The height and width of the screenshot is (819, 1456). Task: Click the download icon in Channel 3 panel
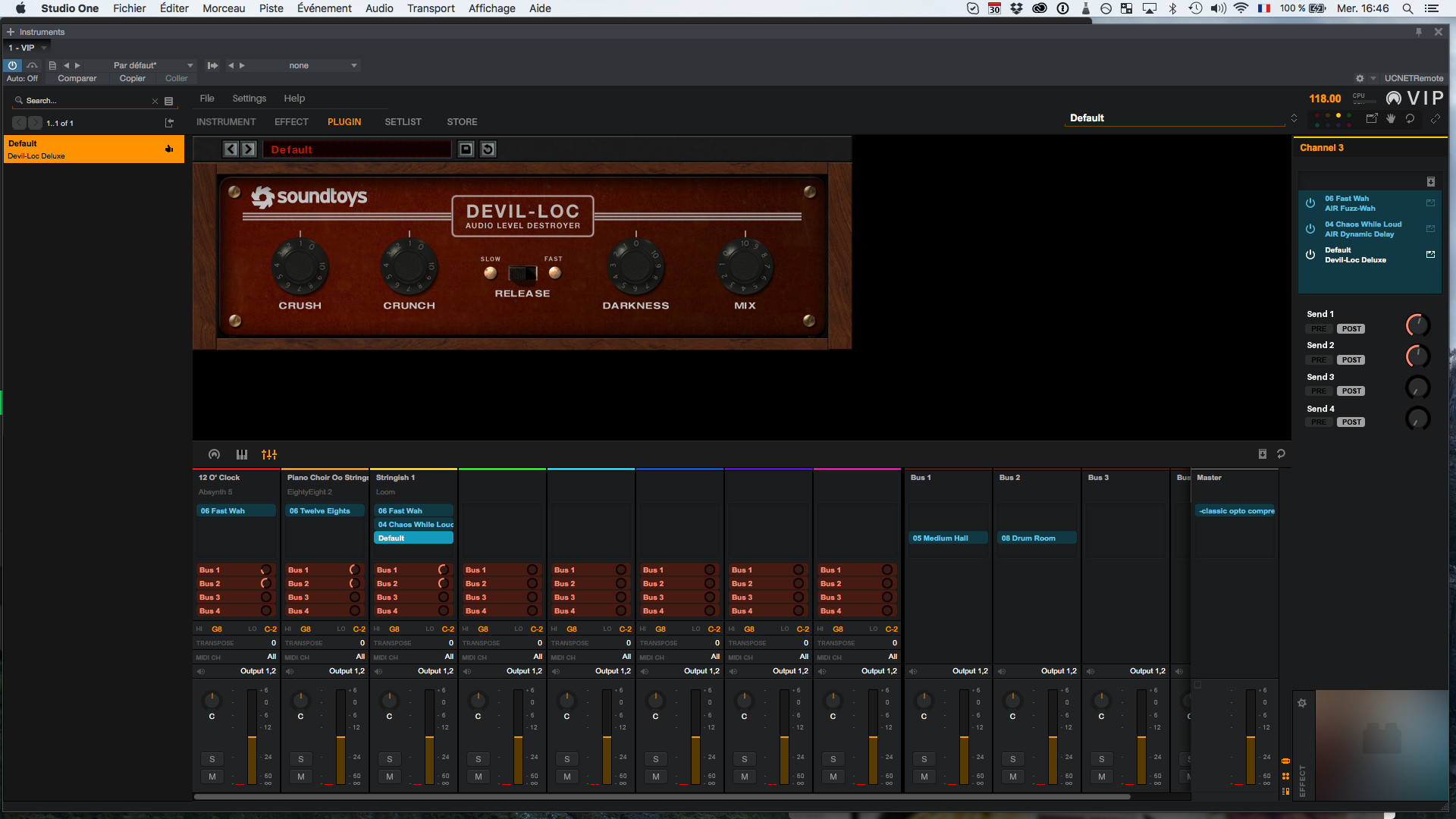(x=1430, y=181)
